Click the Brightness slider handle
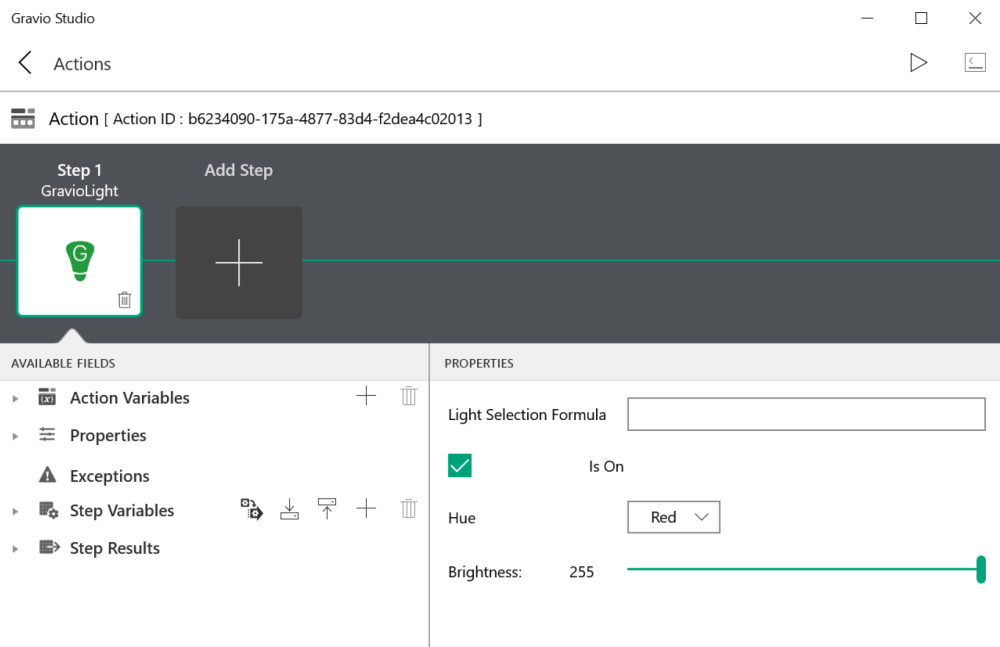Image resolution: width=1000 pixels, height=647 pixels. (x=981, y=569)
